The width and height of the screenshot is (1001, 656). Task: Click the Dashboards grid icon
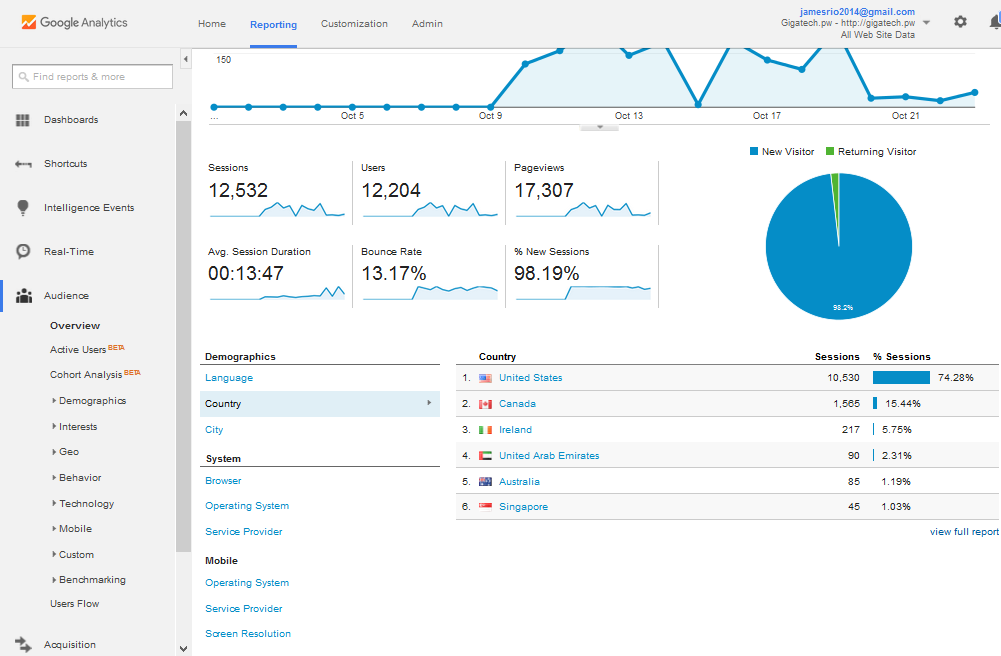coord(23,120)
